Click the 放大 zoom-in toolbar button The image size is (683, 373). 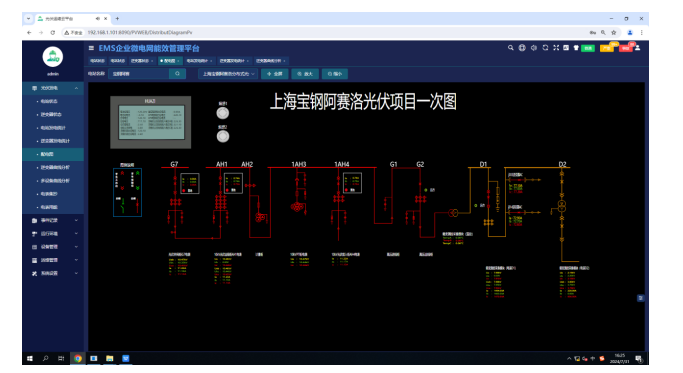coord(305,74)
